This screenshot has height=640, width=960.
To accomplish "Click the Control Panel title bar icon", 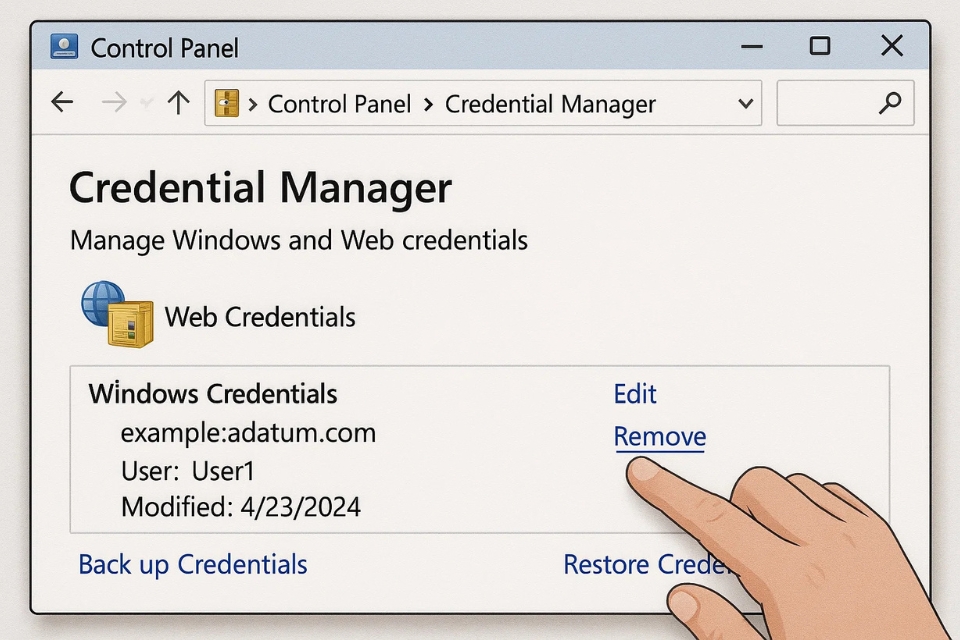I will 64,47.
